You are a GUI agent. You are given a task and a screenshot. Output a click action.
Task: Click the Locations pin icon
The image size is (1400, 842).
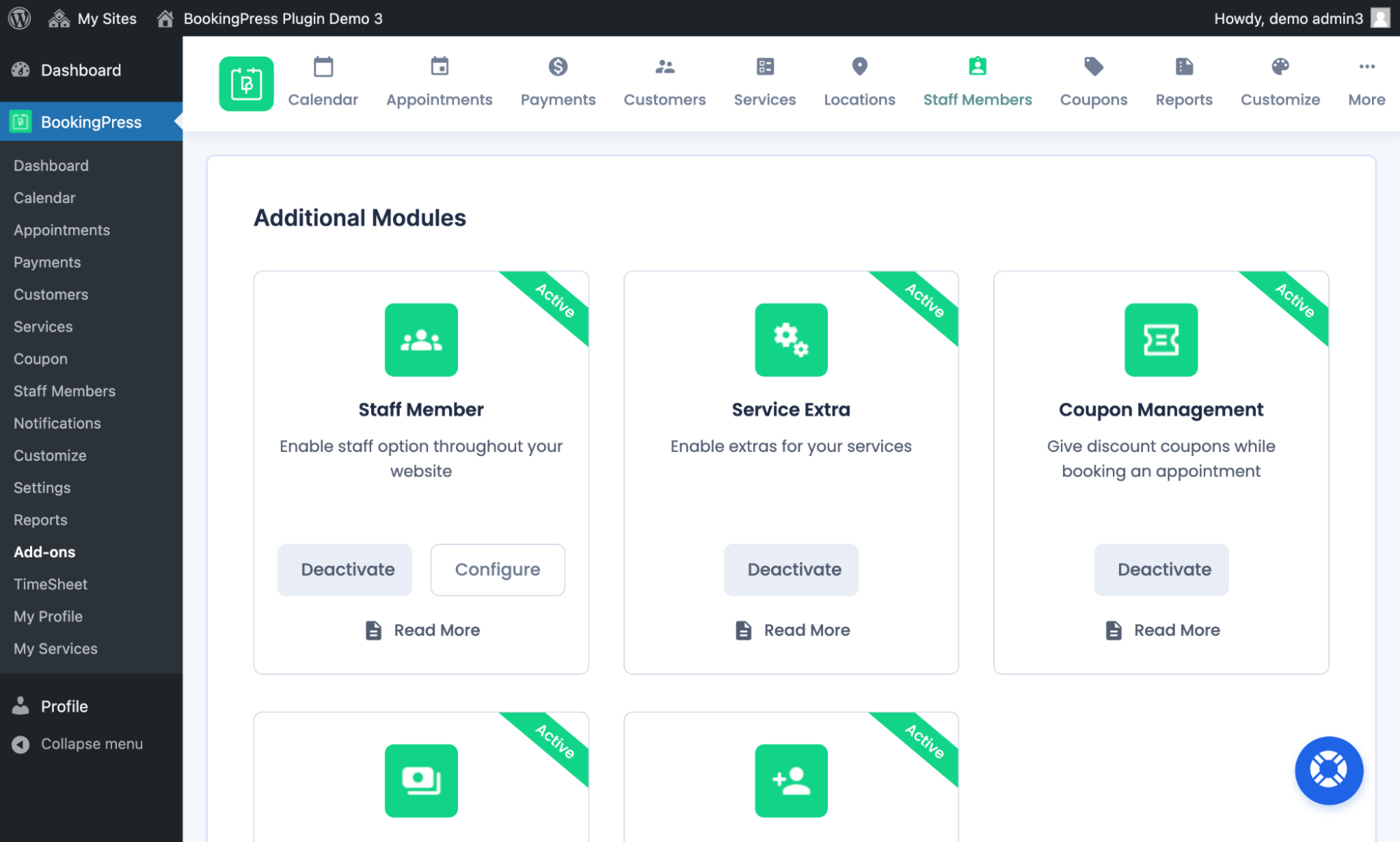tap(859, 67)
